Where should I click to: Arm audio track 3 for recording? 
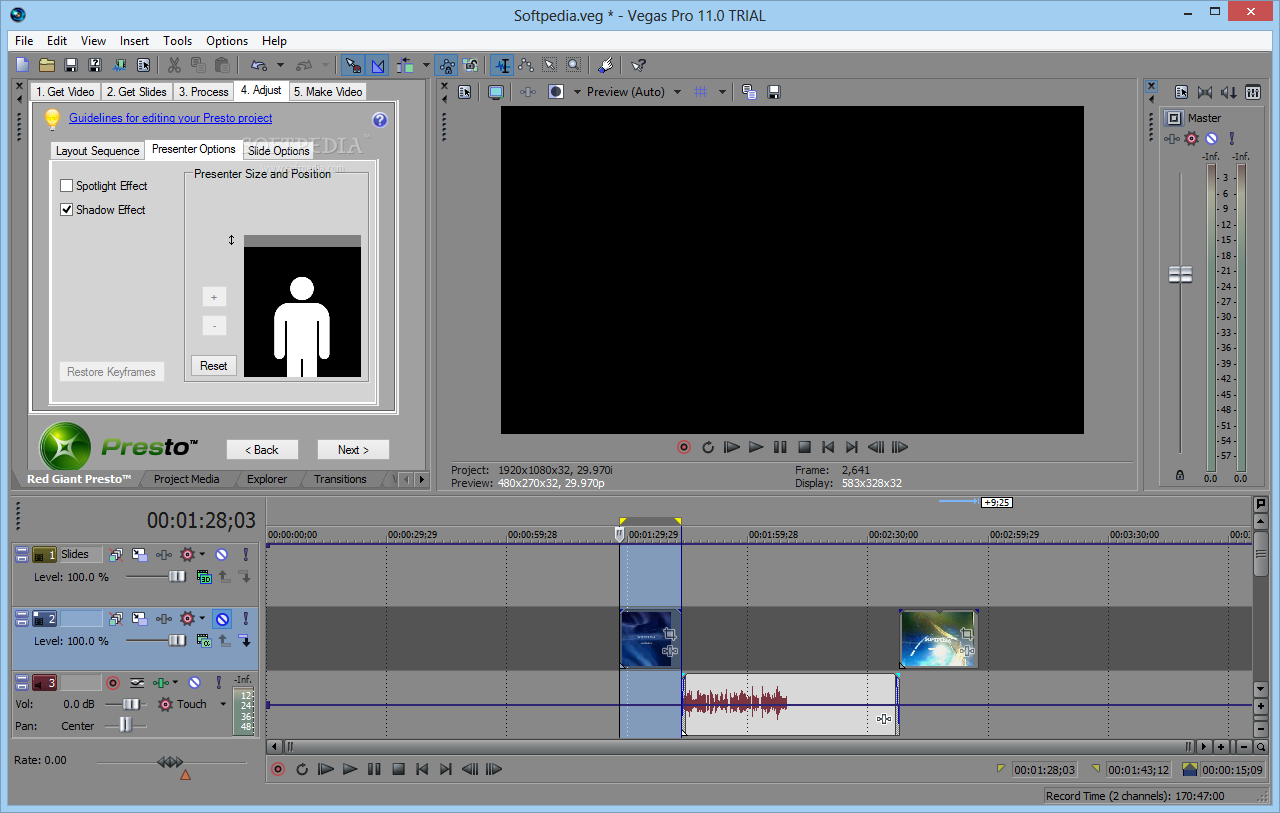[113, 683]
